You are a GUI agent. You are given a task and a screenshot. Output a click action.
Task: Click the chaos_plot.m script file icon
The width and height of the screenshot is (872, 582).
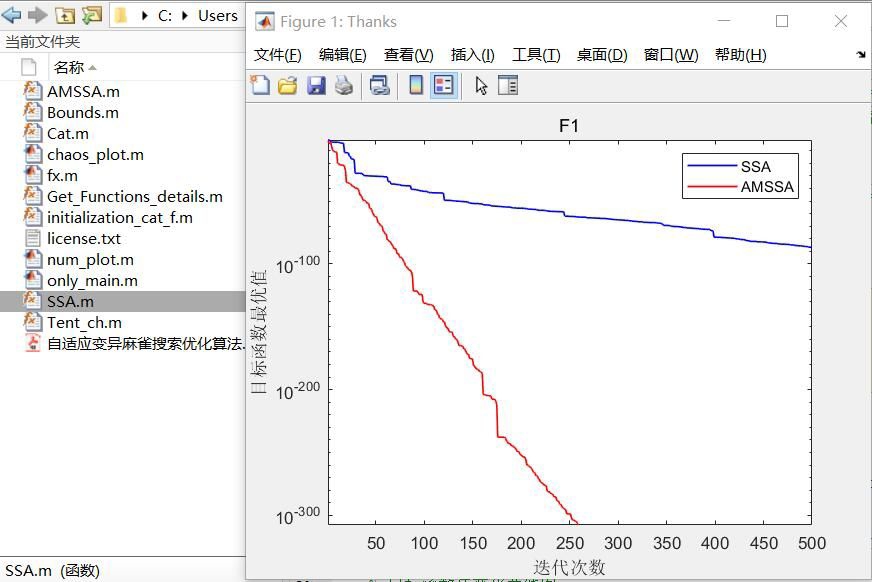coord(33,154)
